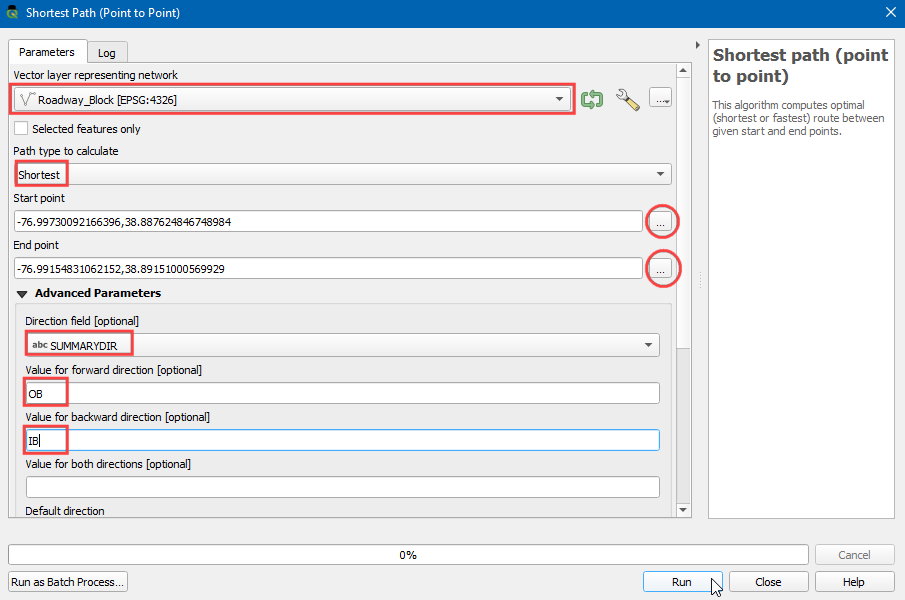
Task: Click the Help button
Action: (x=854, y=582)
